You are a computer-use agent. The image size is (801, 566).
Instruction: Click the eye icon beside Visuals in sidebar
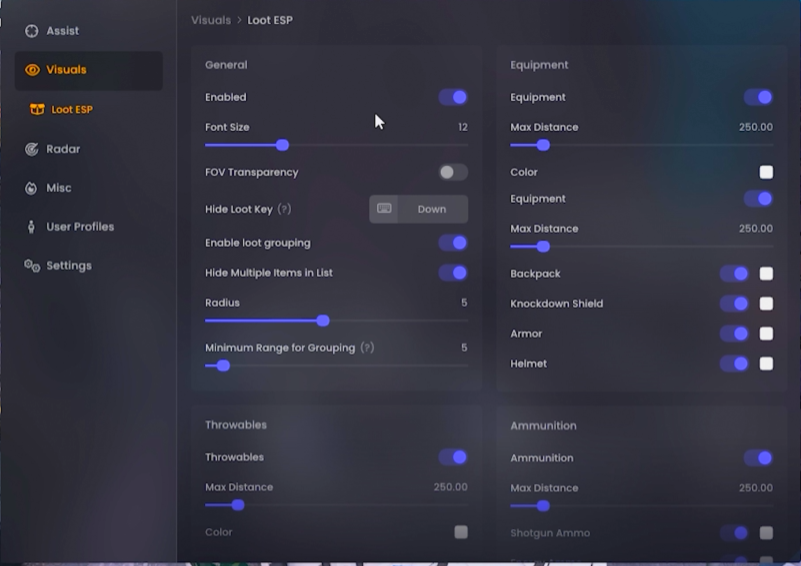(32, 70)
